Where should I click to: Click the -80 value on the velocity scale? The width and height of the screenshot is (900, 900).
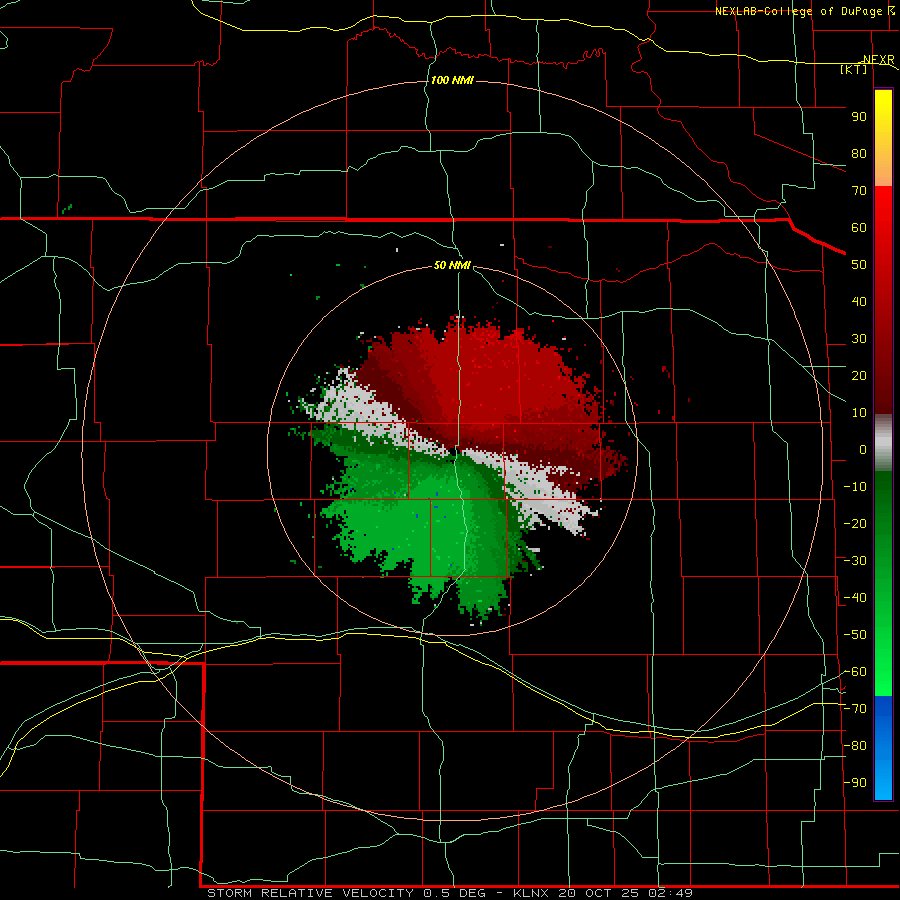855,746
